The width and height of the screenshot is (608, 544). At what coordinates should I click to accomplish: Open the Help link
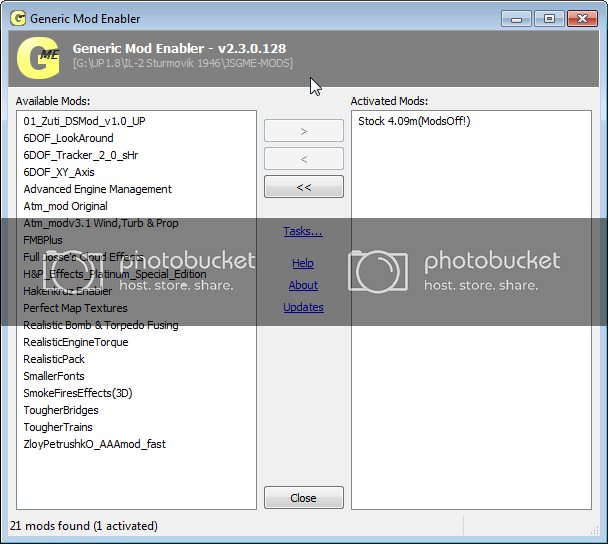coord(303,263)
